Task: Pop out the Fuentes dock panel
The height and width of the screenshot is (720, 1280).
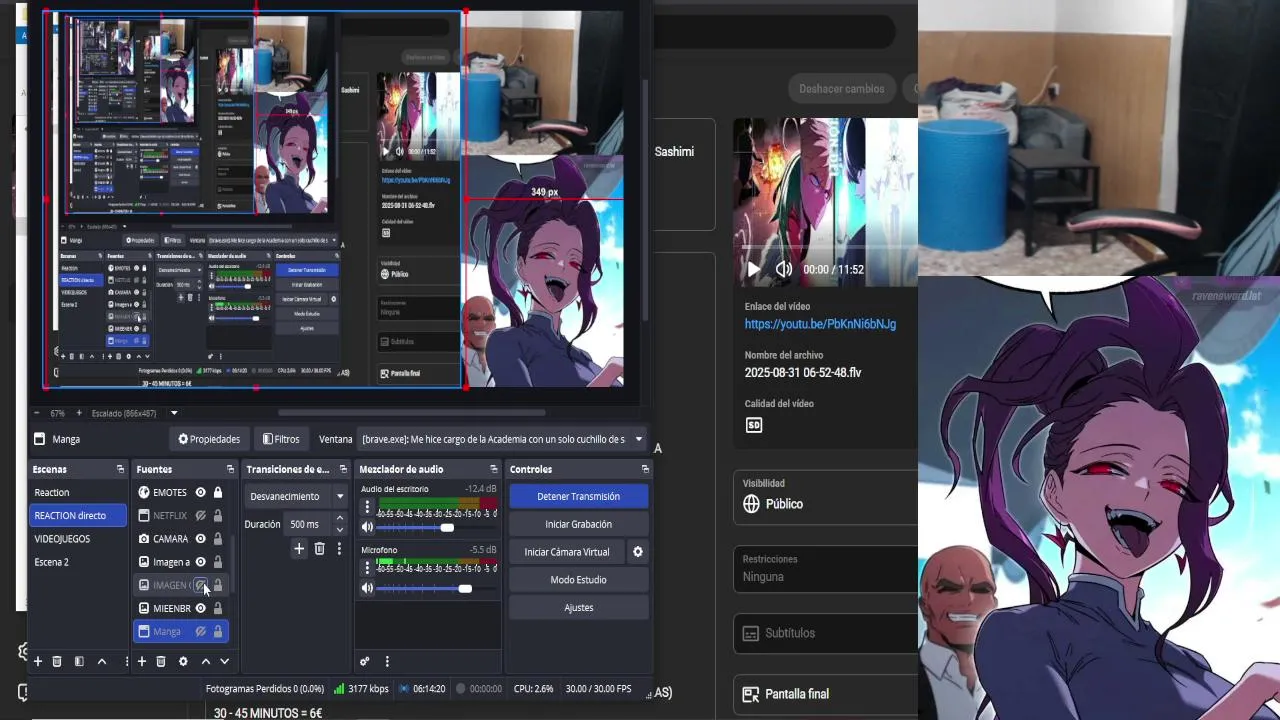Action: coord(230,469)
